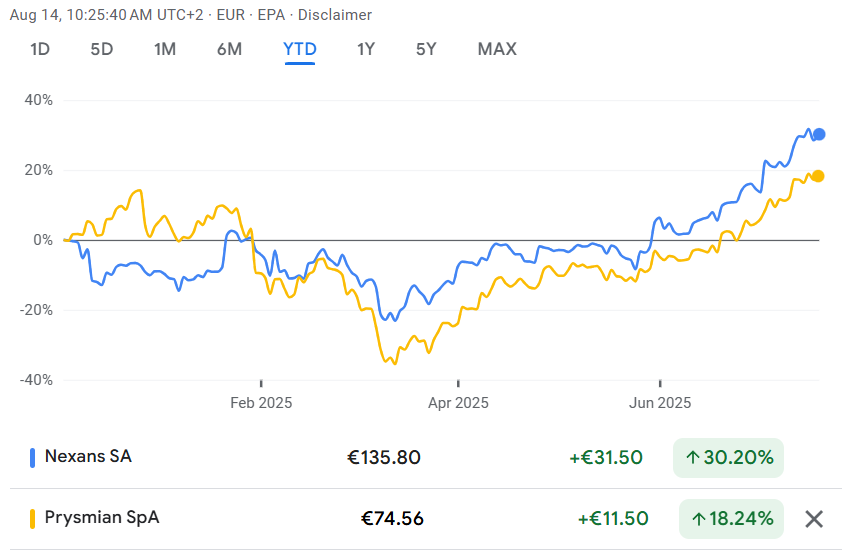
Task: Click the blue Nexans SA legend color bar
Action: (32, 458)
